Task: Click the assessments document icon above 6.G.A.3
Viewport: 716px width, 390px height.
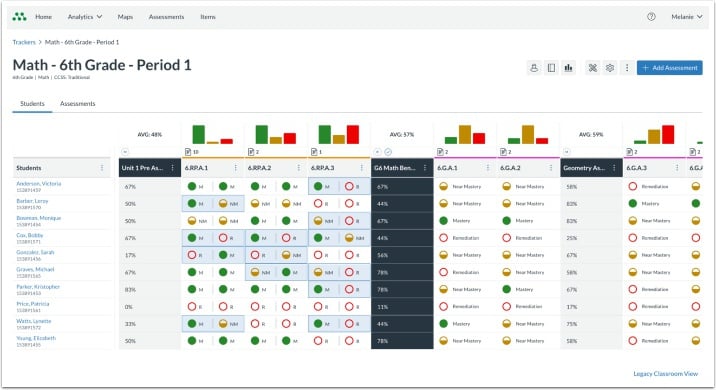Action: (x=629, y=152)
